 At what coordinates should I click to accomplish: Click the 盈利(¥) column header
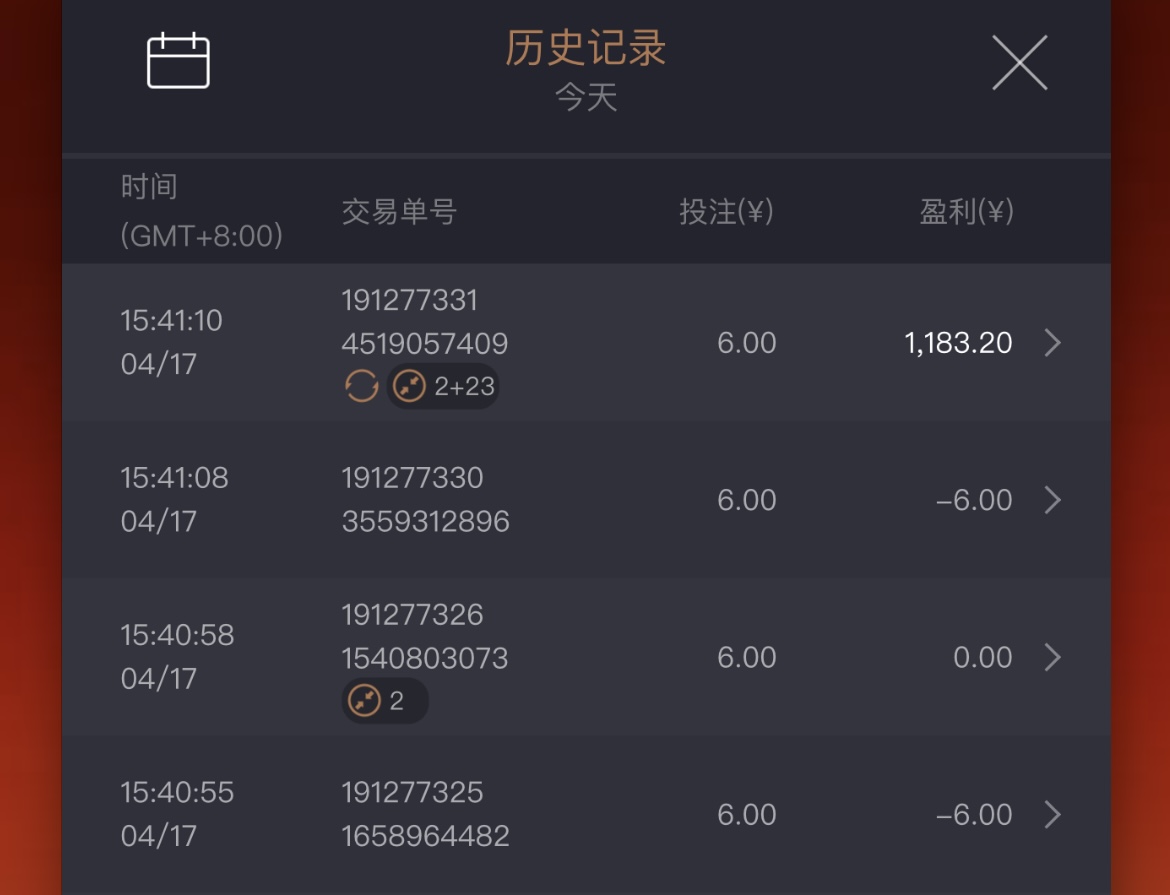tap(966, 212)
